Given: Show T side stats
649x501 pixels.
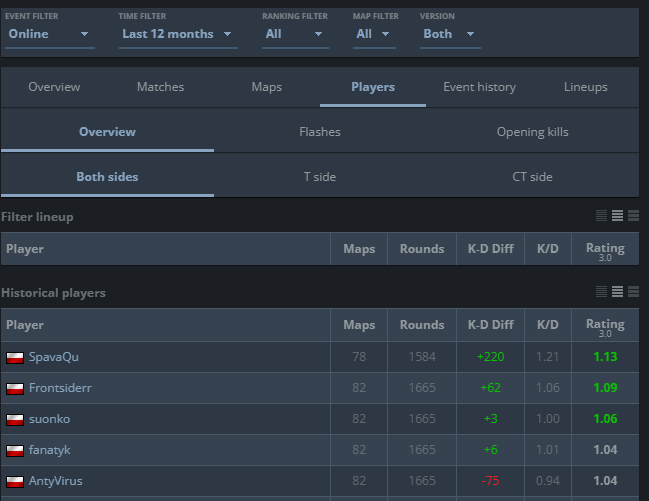Looking at the screenshot, I should click(320, 177).
